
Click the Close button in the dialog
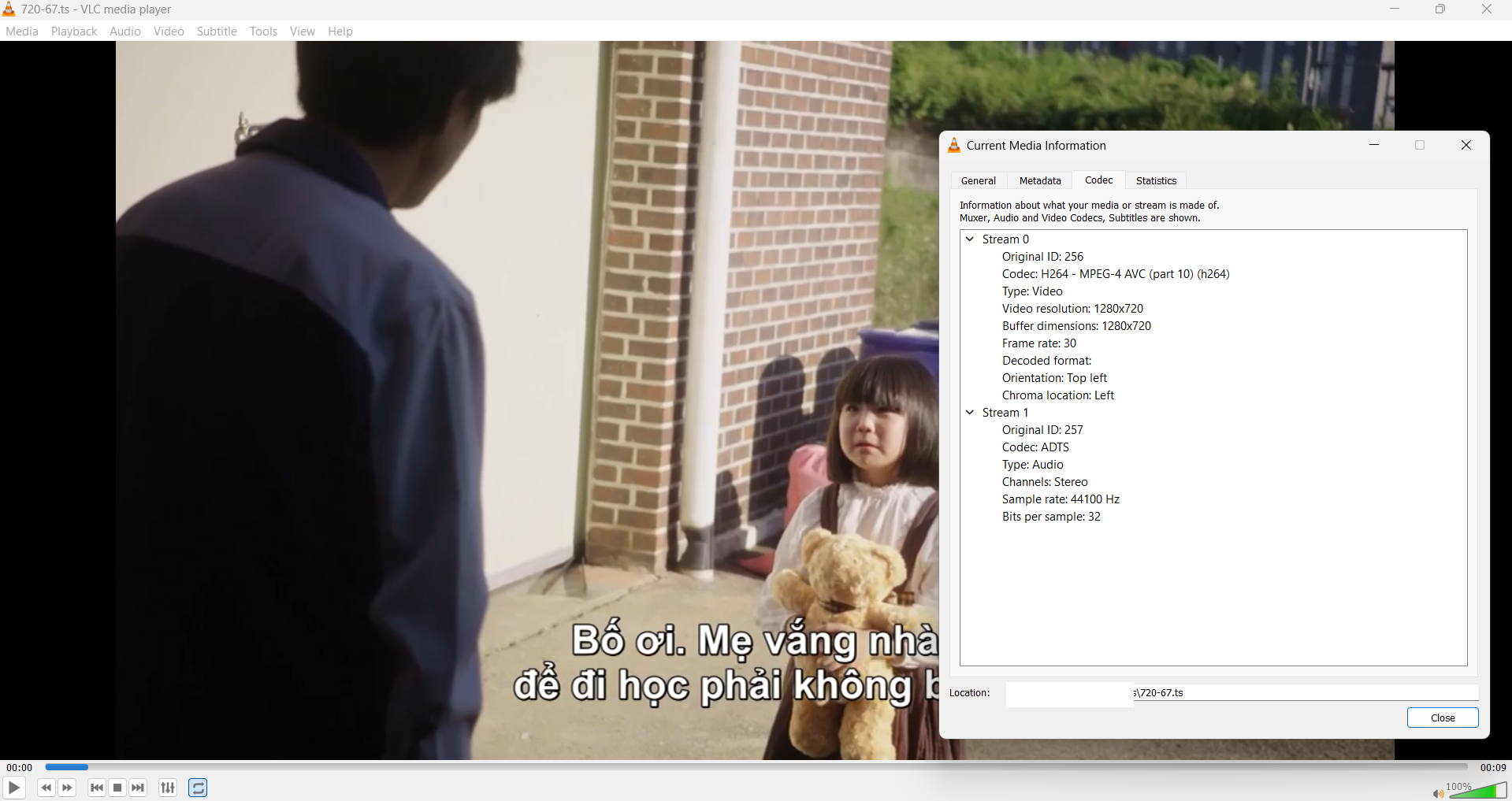point(1443,718)
